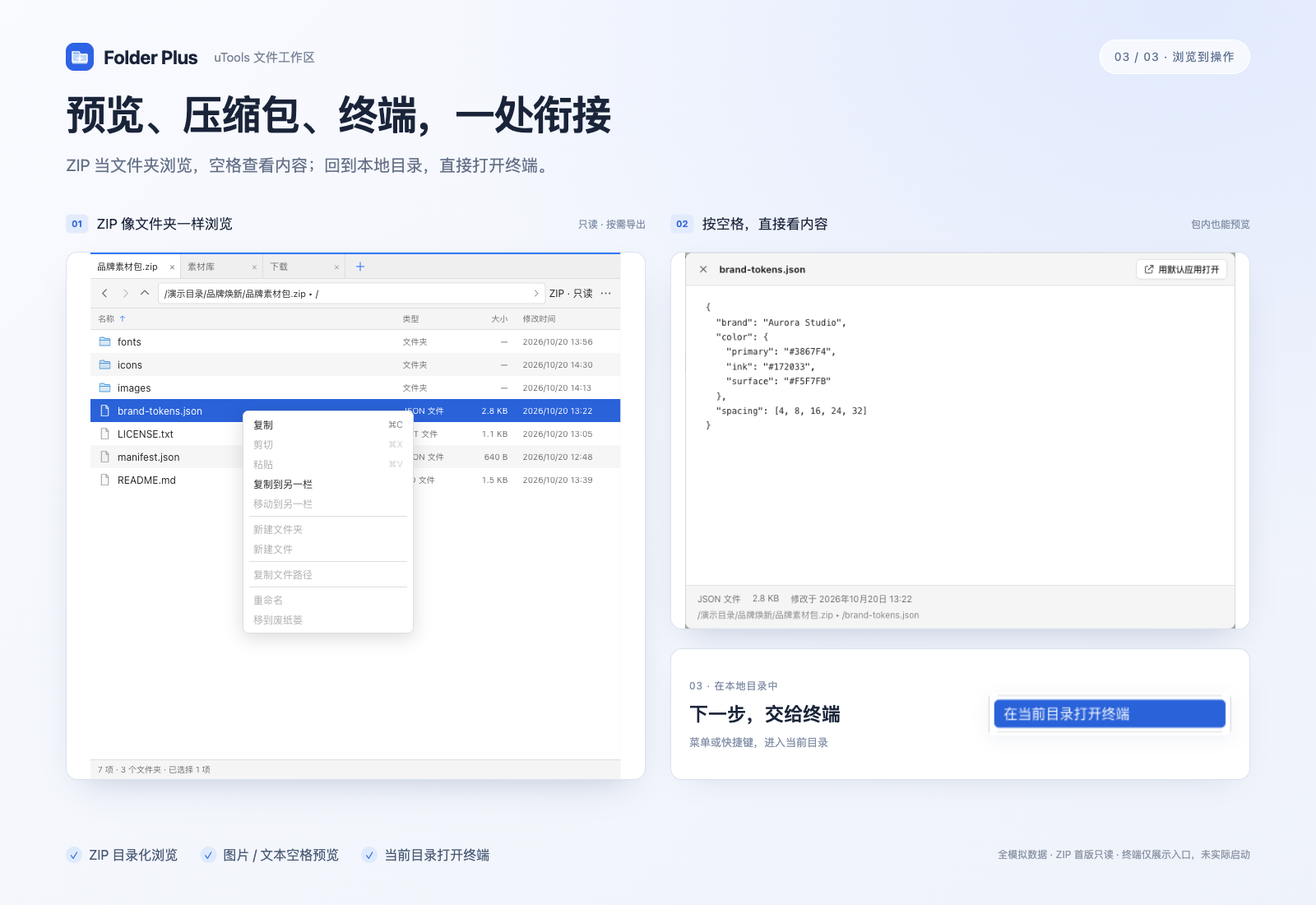The width and height of the screenshot is (1316, 905).
Task: Click the Folder Plus app logo icon
Action: click(80, 57)
